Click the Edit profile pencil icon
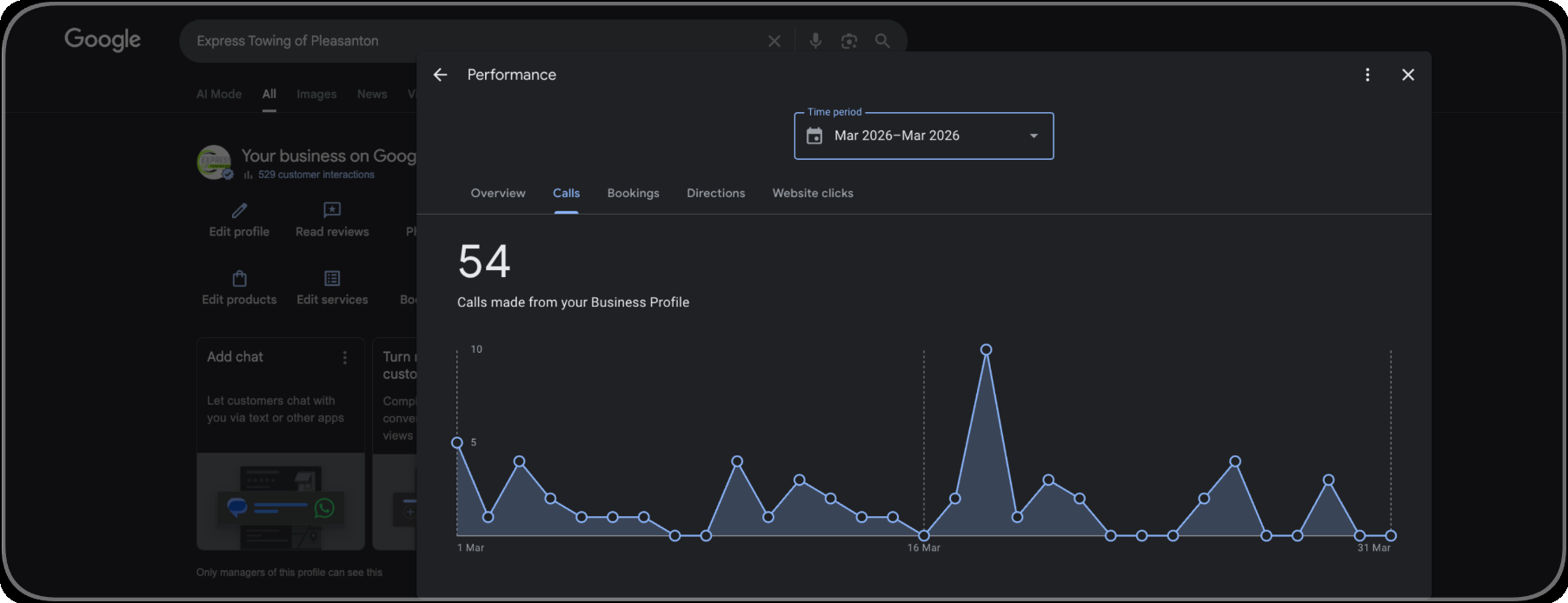 239,210
